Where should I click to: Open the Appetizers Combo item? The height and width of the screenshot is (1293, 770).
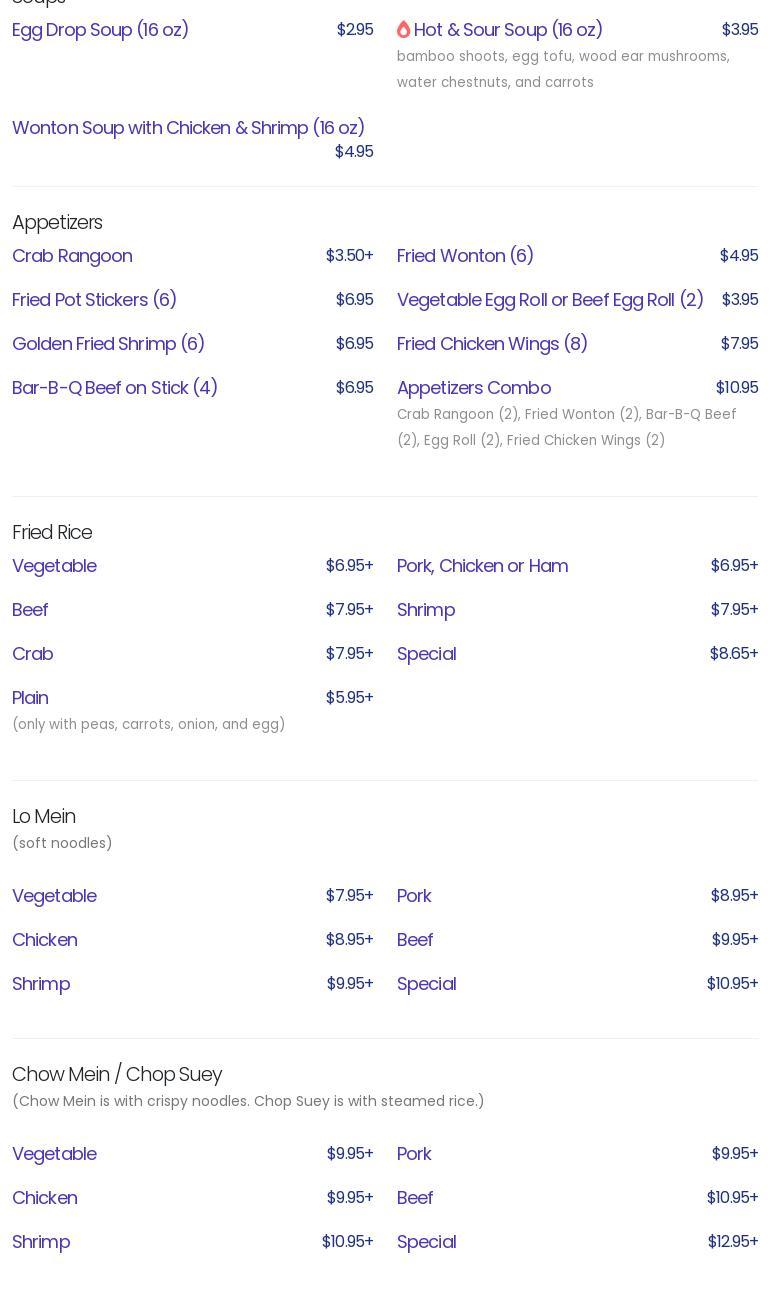click(x=474, y=388)
